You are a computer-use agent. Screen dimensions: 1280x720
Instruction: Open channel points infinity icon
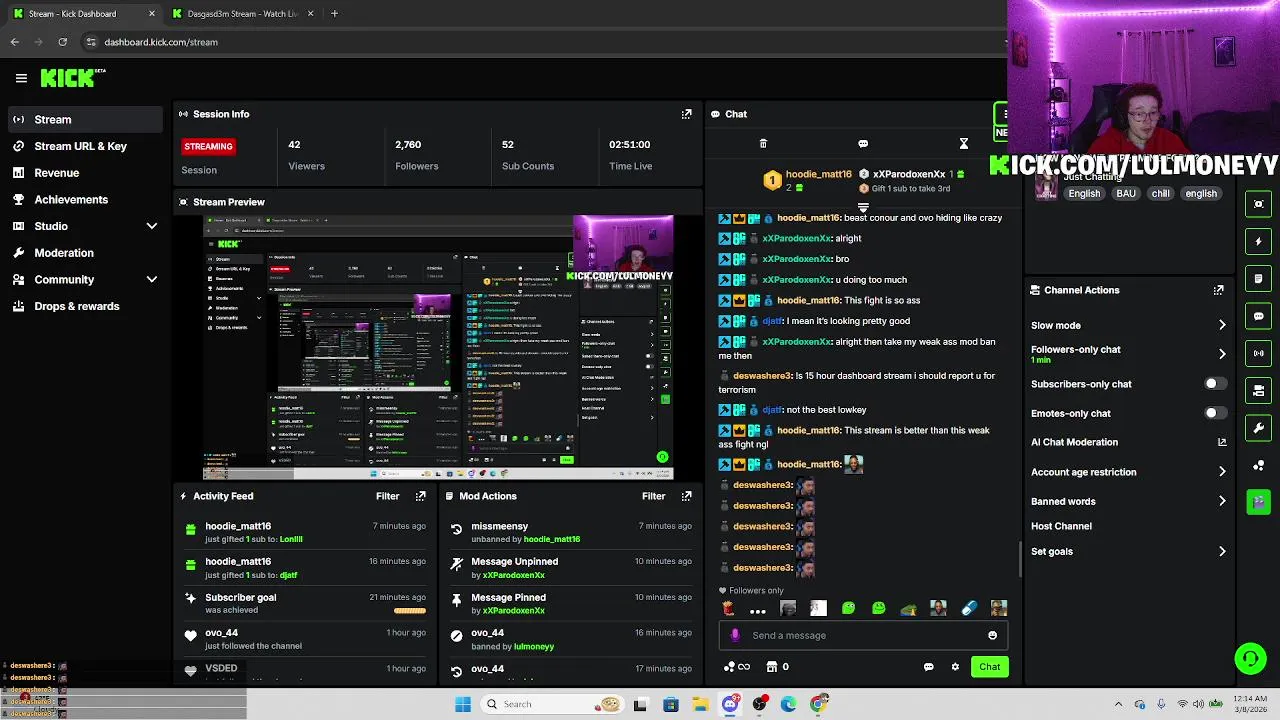(736, 667)
